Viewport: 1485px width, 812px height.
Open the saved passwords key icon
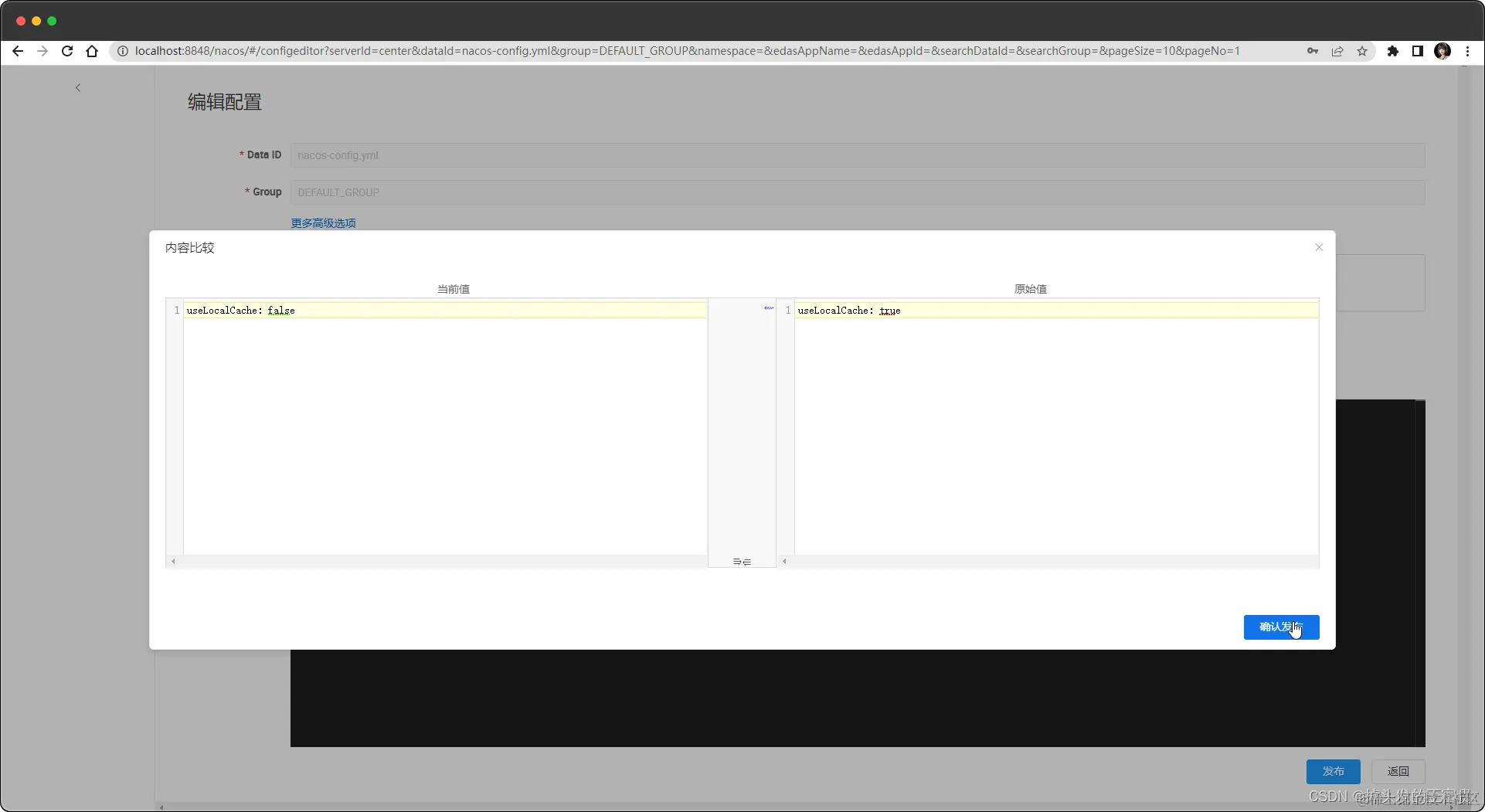point(1313,51)
